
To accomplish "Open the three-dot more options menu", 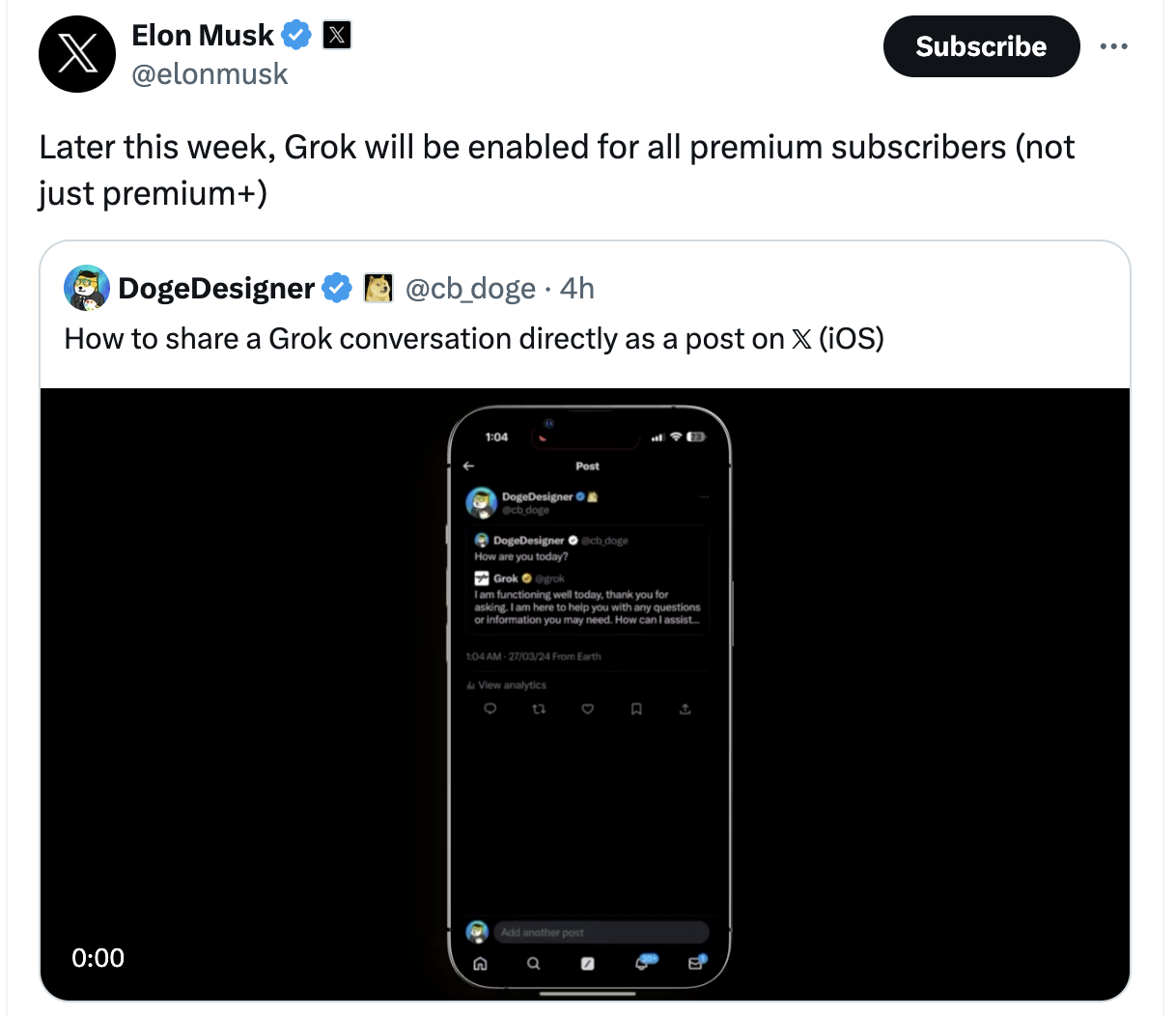I will (x=1113, y=46).
